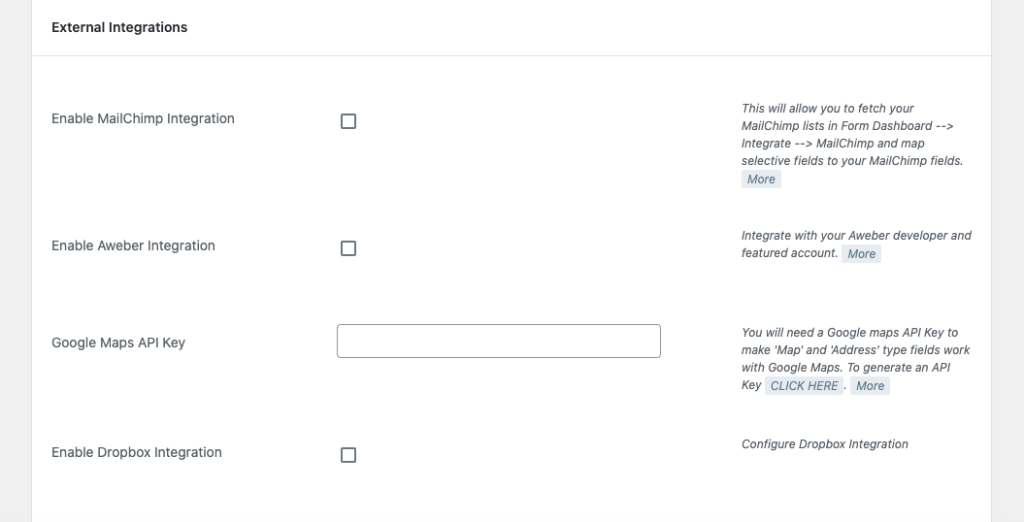Click the Google Maps API help paragraph
Viewport: 1024px width, 522px height.
coord(855,350)
